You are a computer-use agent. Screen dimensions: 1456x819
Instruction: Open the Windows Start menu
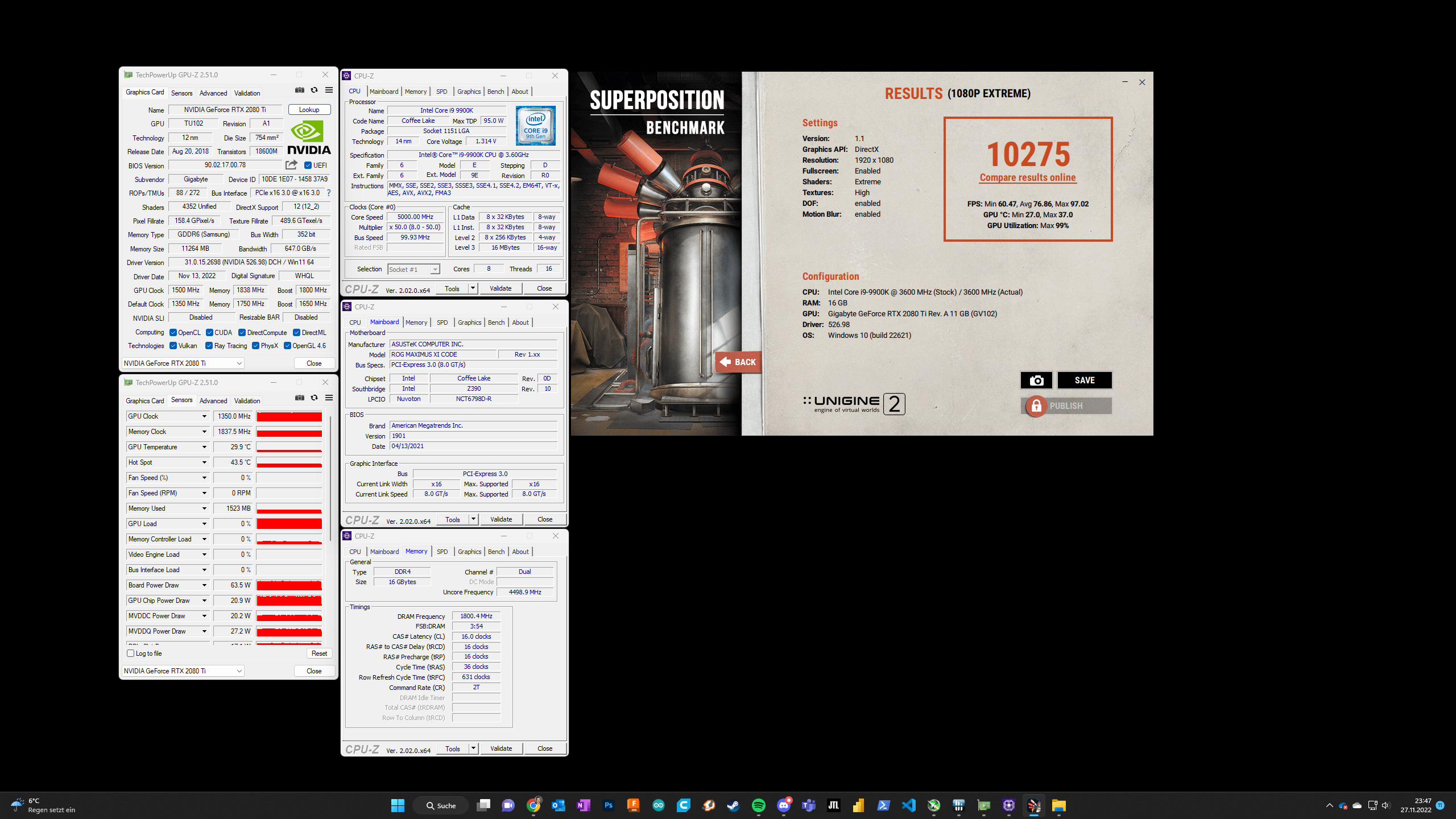(x=398, y=805)
